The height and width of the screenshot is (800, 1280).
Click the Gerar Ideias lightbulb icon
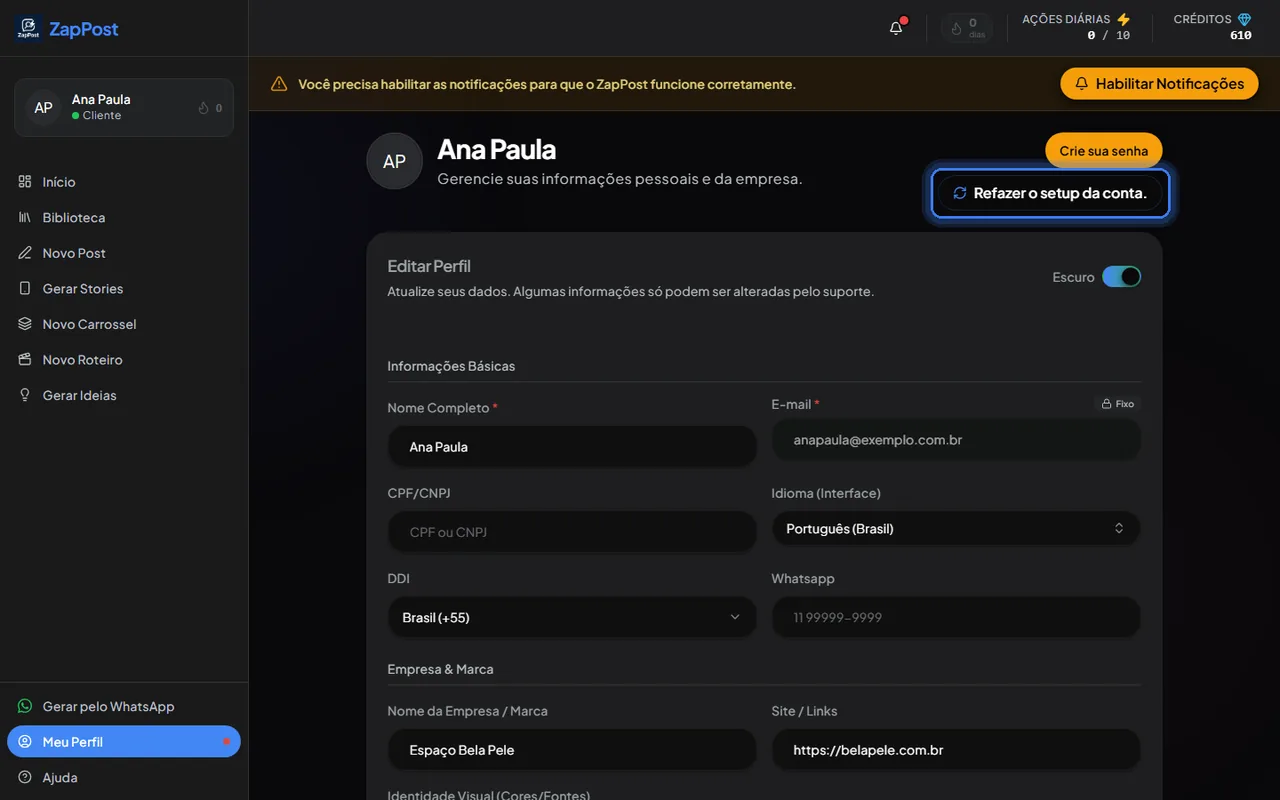click(x=25, y=395)
